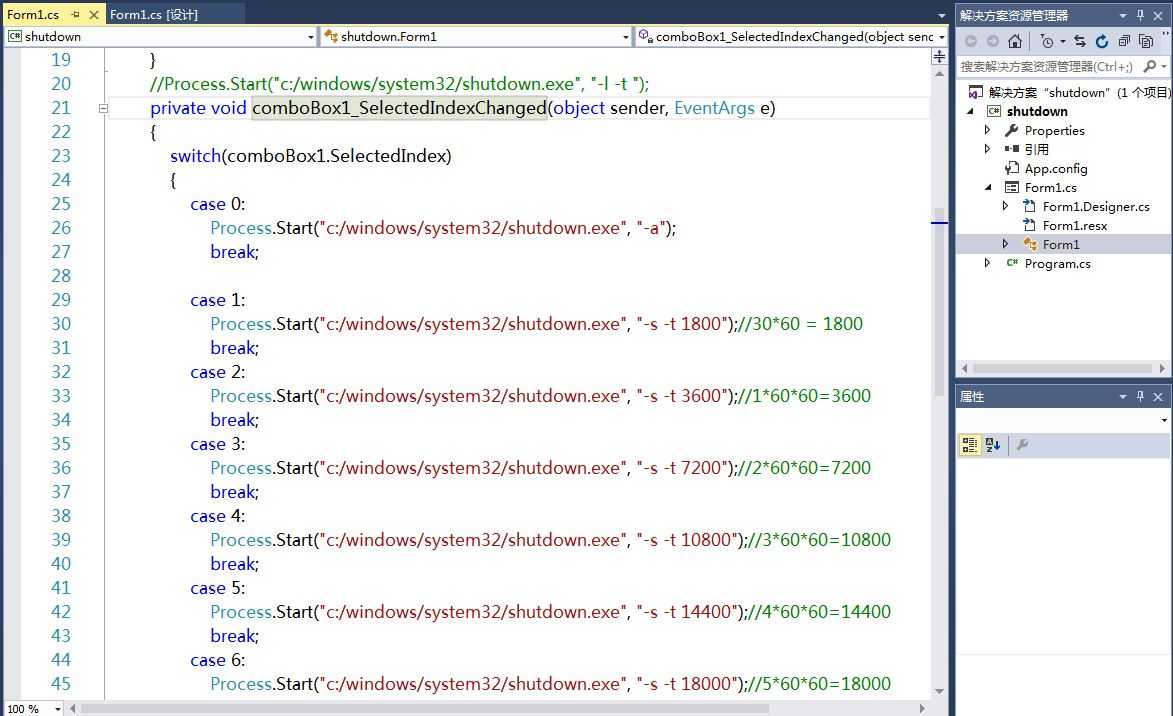
Task: Close the Form1.cs editor tab
Action: [94, 14]
